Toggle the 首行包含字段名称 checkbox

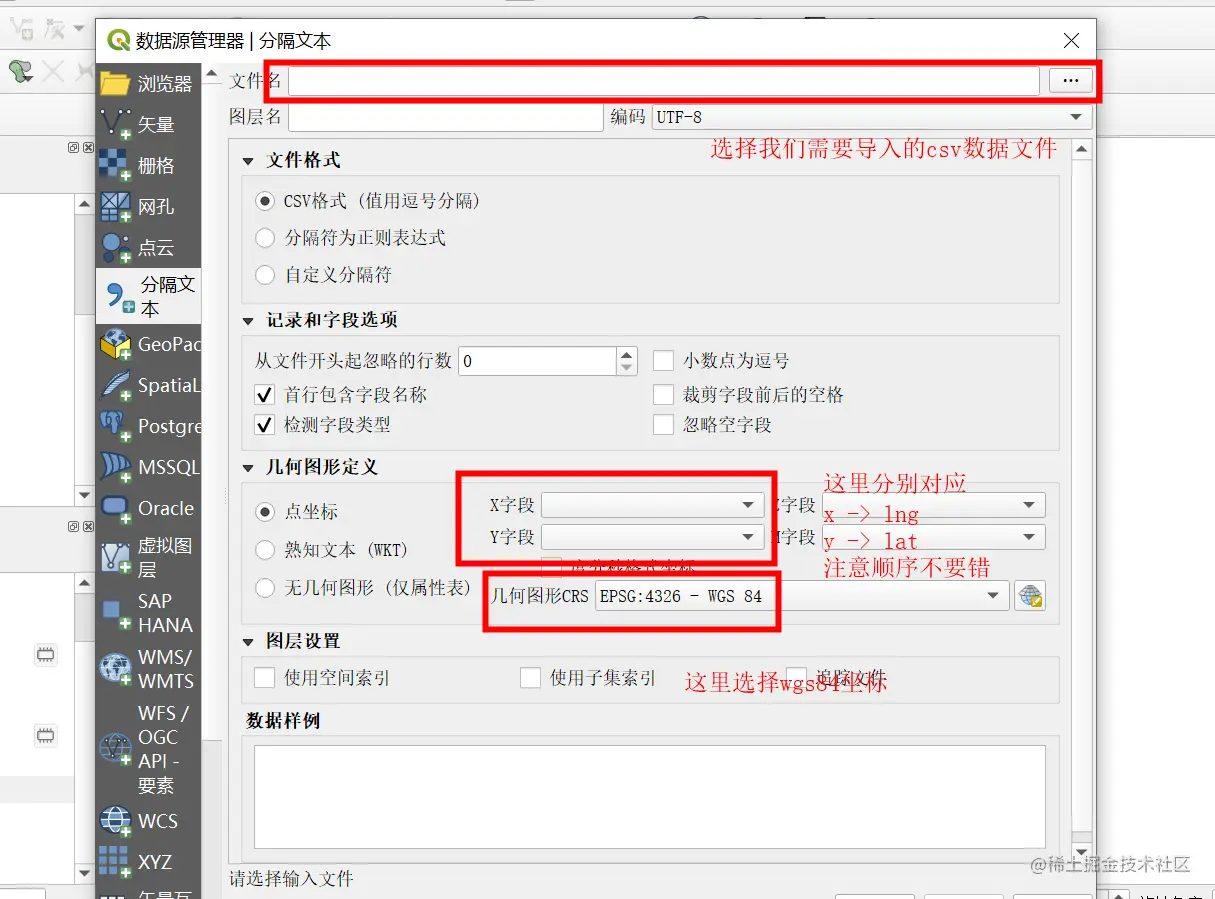pos(265,394)
